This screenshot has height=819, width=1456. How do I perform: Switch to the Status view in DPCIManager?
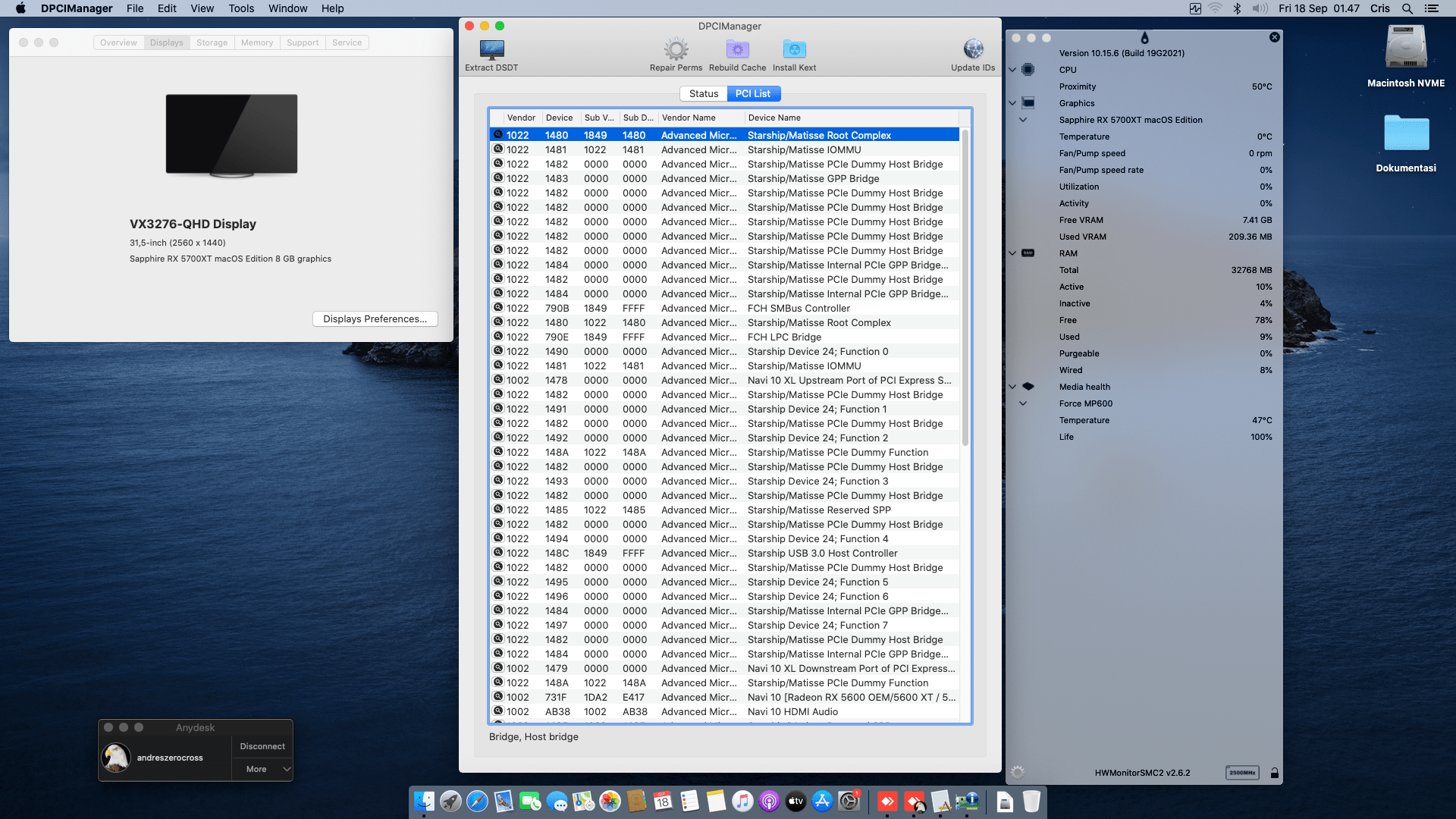(x=704, y=93)
